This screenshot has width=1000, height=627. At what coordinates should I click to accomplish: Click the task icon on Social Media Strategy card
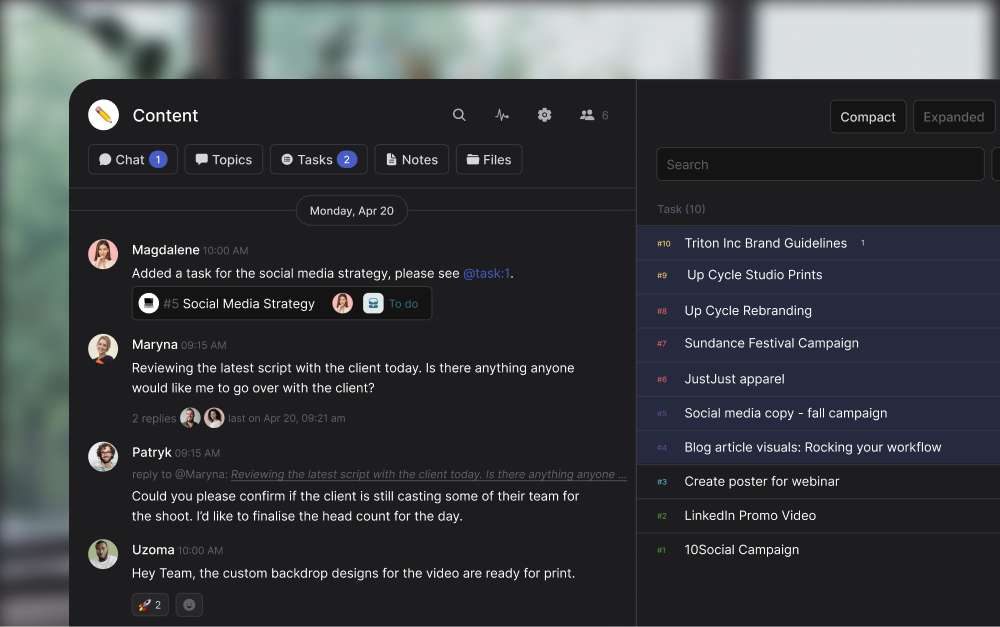(x=151, y=302)
